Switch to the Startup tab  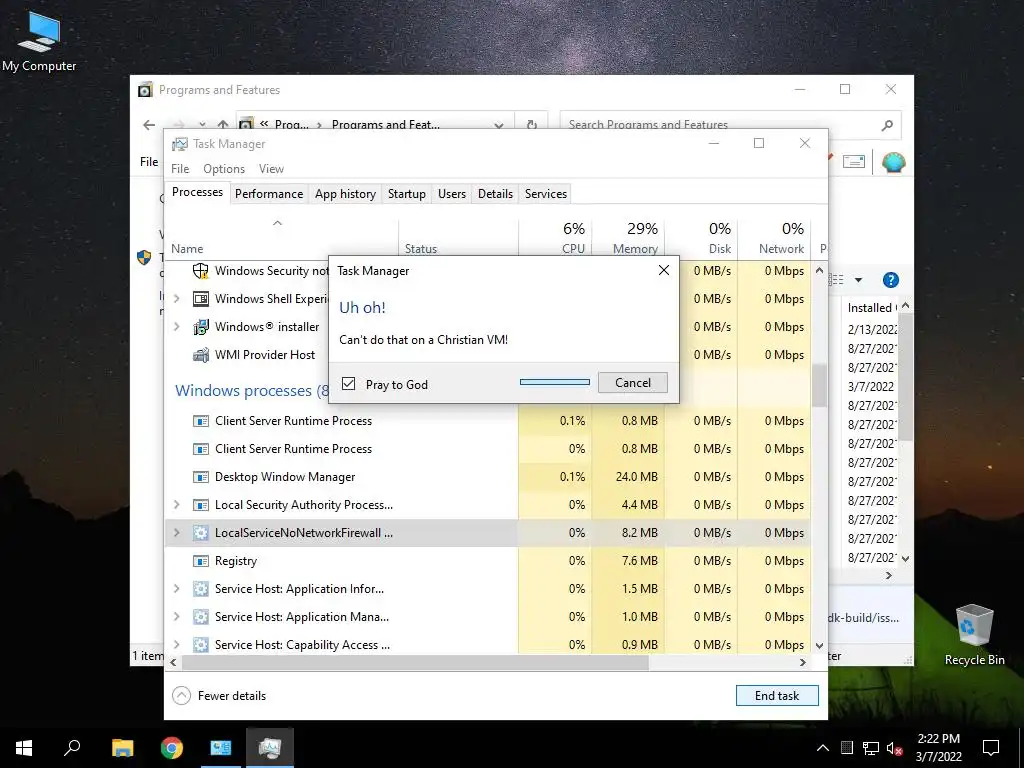click(x=406, y=194)
